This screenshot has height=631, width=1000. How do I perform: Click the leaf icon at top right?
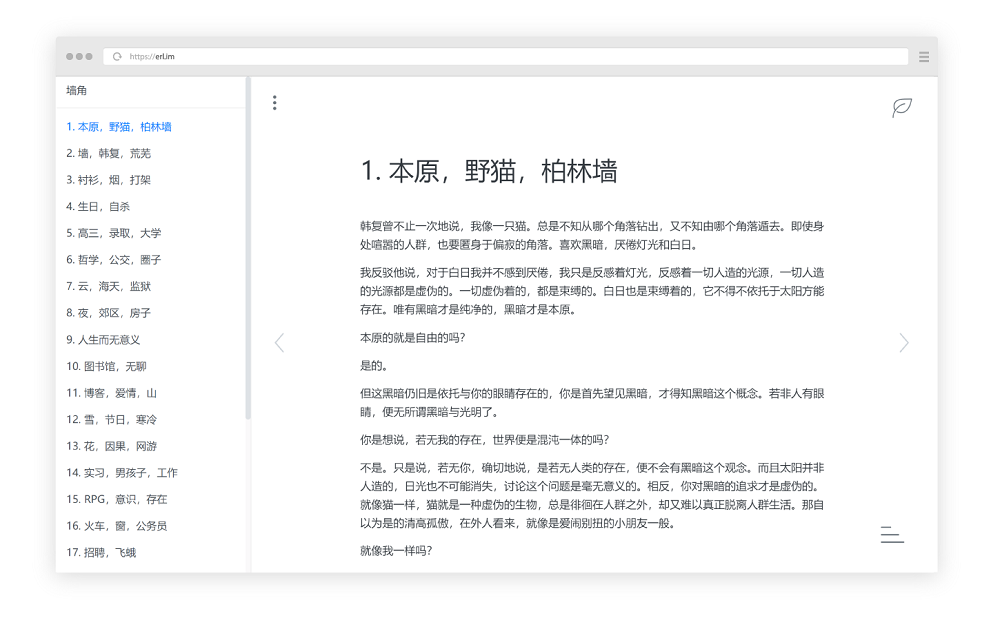902,107
